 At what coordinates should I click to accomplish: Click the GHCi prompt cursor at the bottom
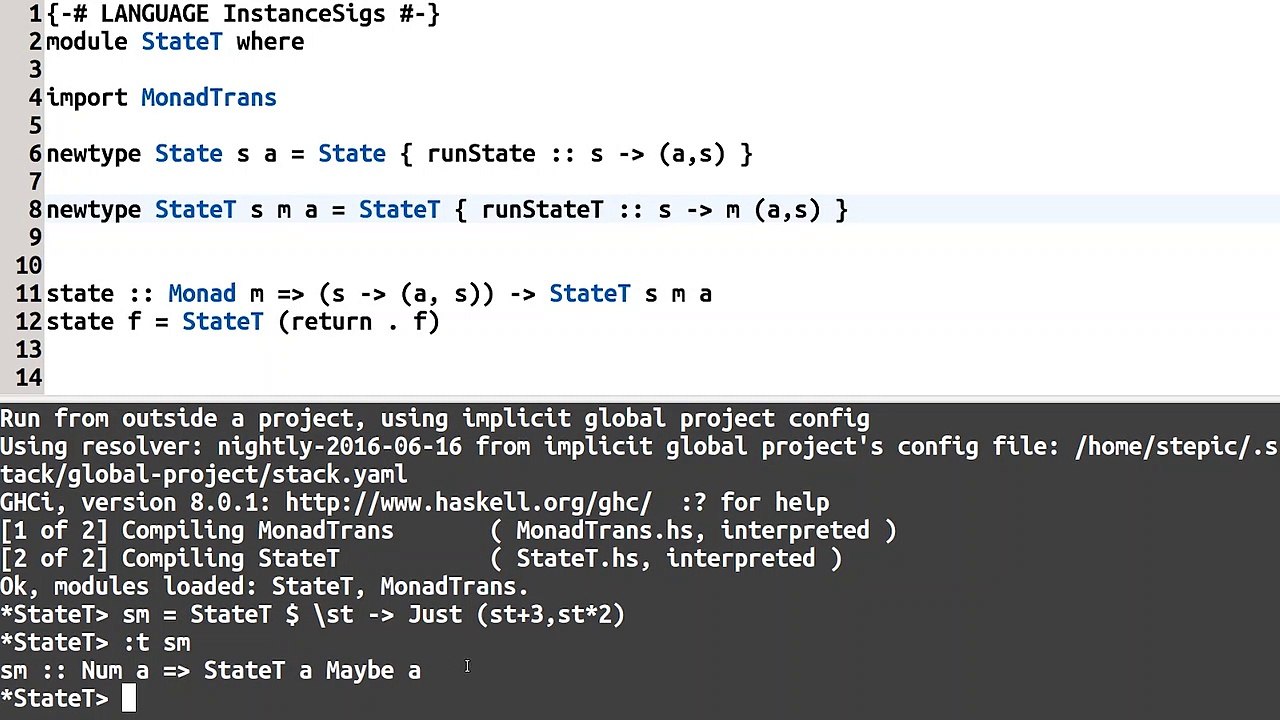point(128,698)
